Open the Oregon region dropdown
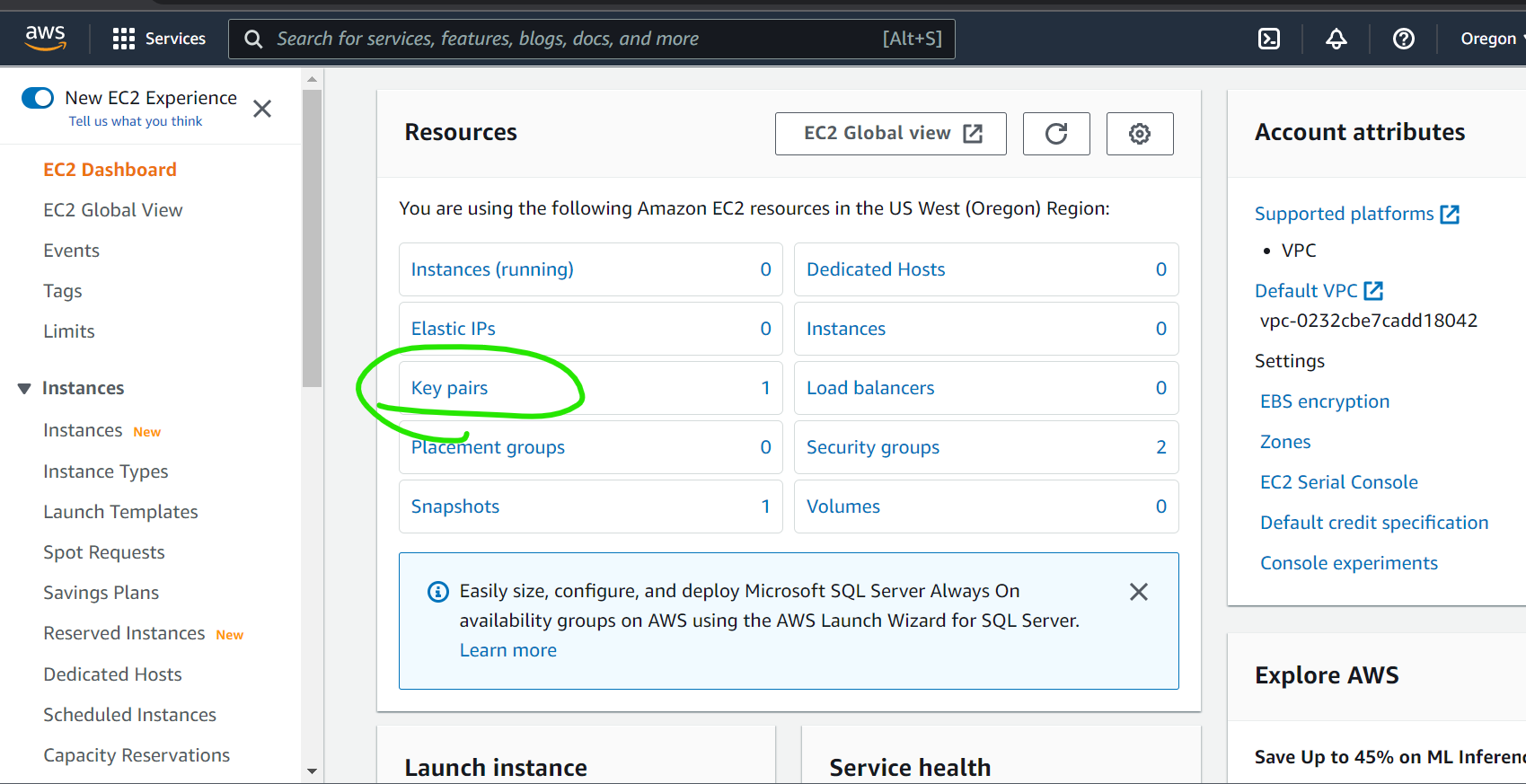Viewport: 1526px width, 784px height. (1490, 39)
